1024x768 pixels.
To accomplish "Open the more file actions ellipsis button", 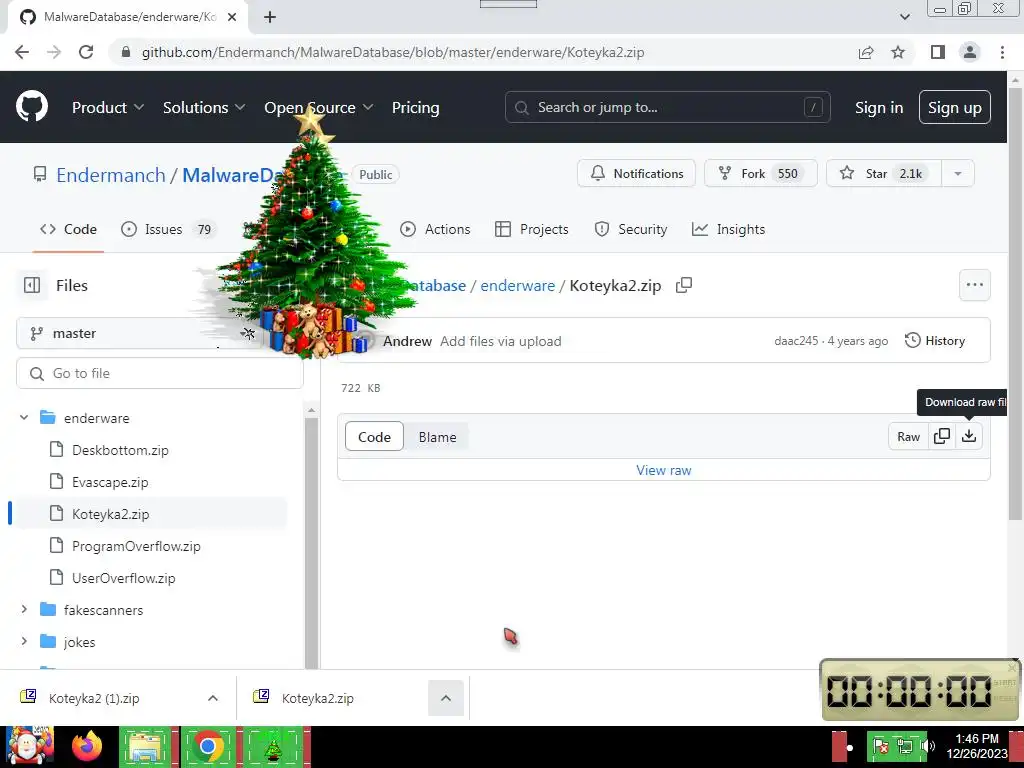I will (x=974, y=285).
